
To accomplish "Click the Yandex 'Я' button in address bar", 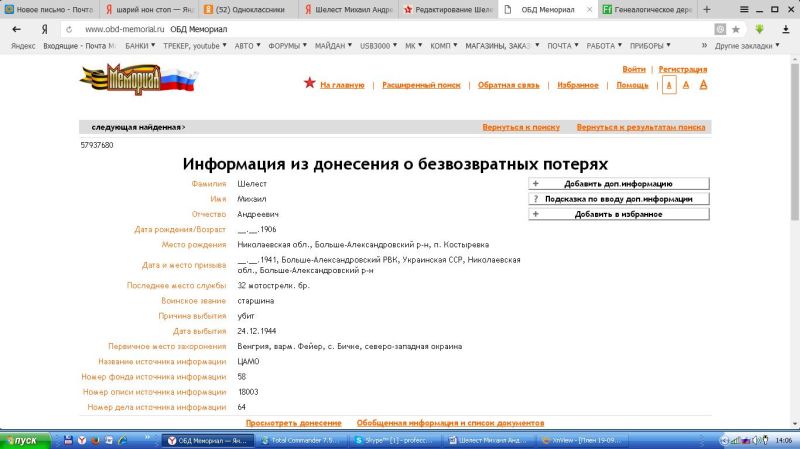I will click(44, 29).
